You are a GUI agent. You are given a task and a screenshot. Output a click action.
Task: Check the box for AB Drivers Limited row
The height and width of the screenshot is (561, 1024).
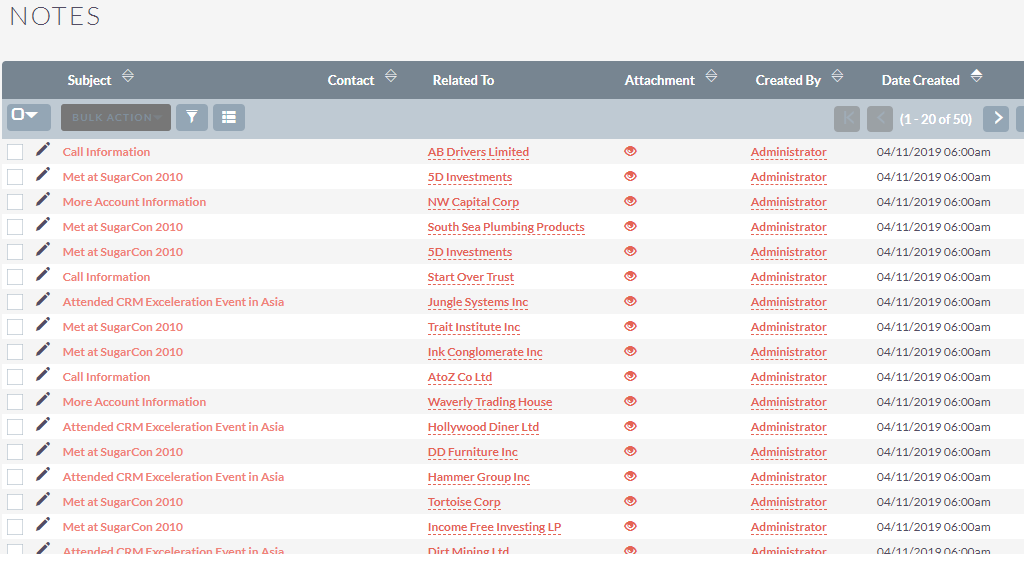(15, 152)
